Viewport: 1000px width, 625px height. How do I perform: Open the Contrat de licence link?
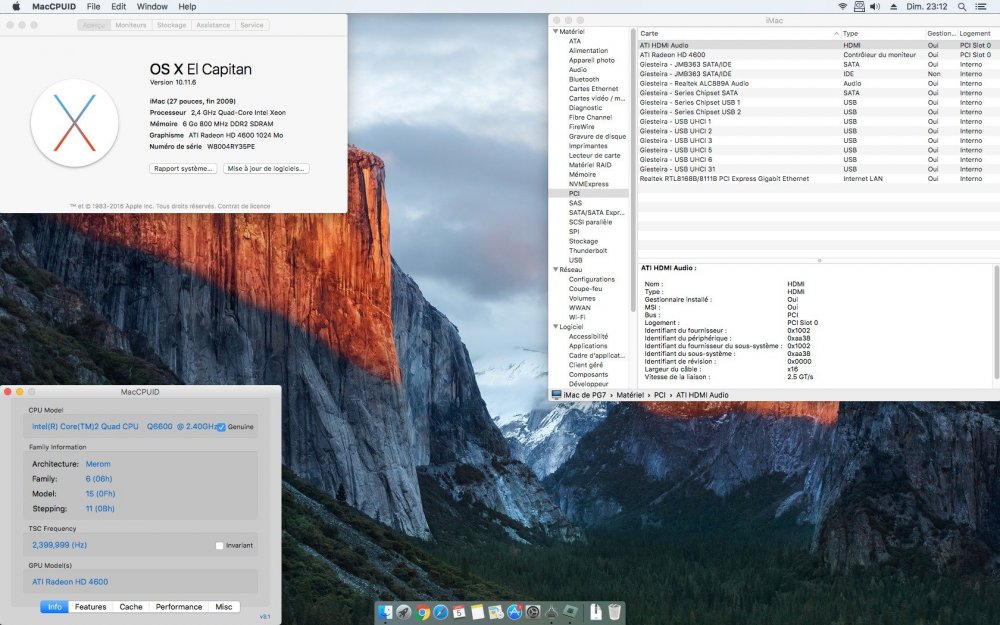[x=244, y=206]
